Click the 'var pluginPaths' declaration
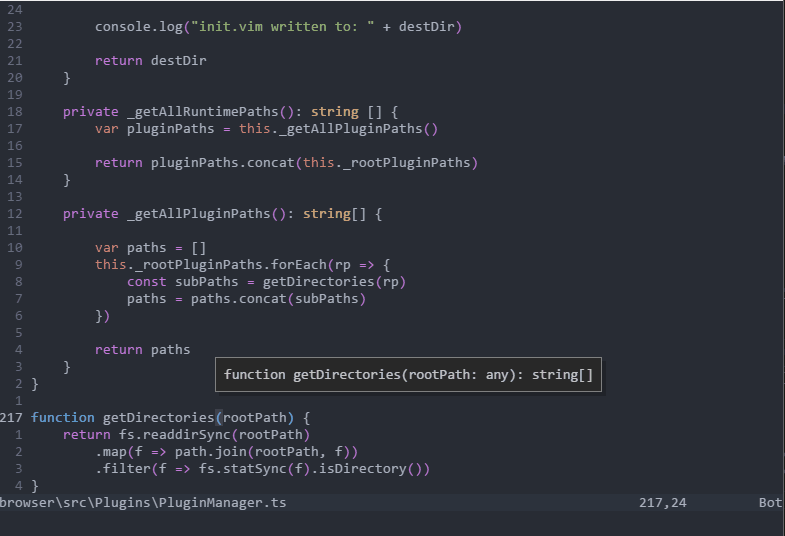Viewport: 785px width, 536px height. (155, 129)
